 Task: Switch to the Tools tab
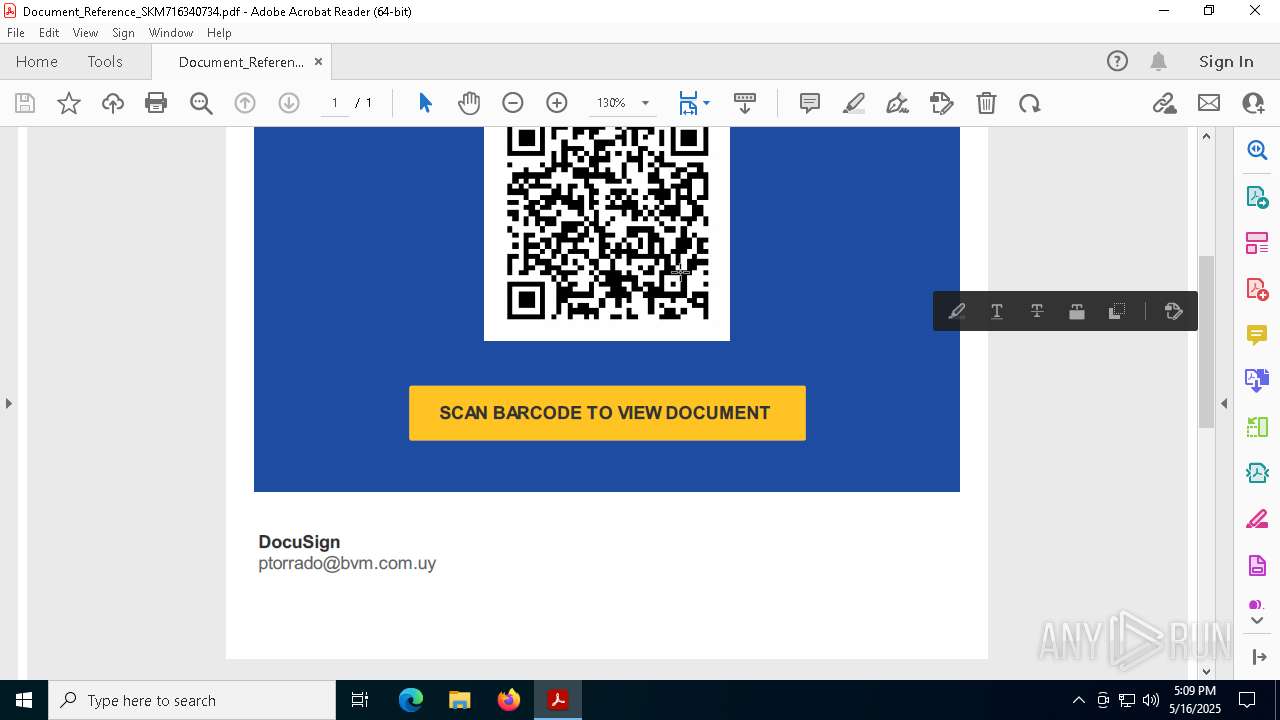click(x=105, y=61)
